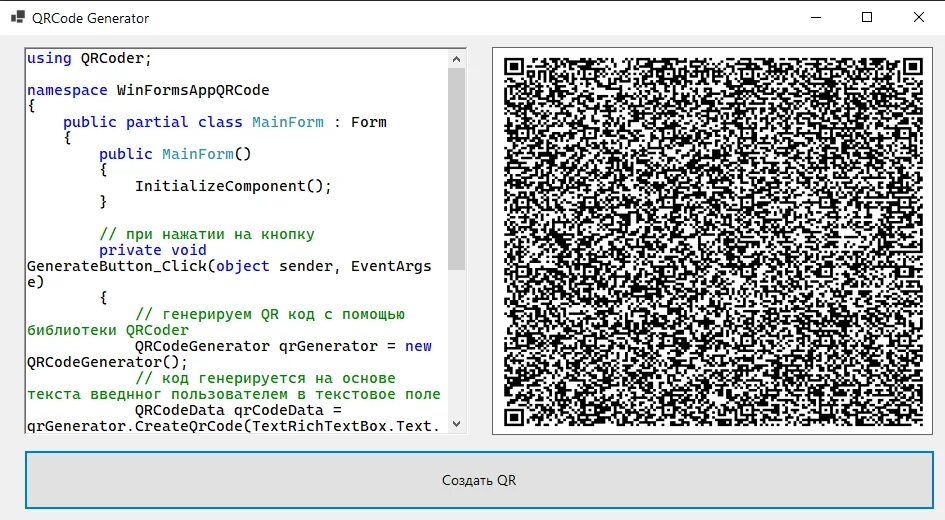Viewport: 945px width, 520px height.
Task: Click the text 'namespace WinFormsAppQRCode'
Action: (148, 90)
